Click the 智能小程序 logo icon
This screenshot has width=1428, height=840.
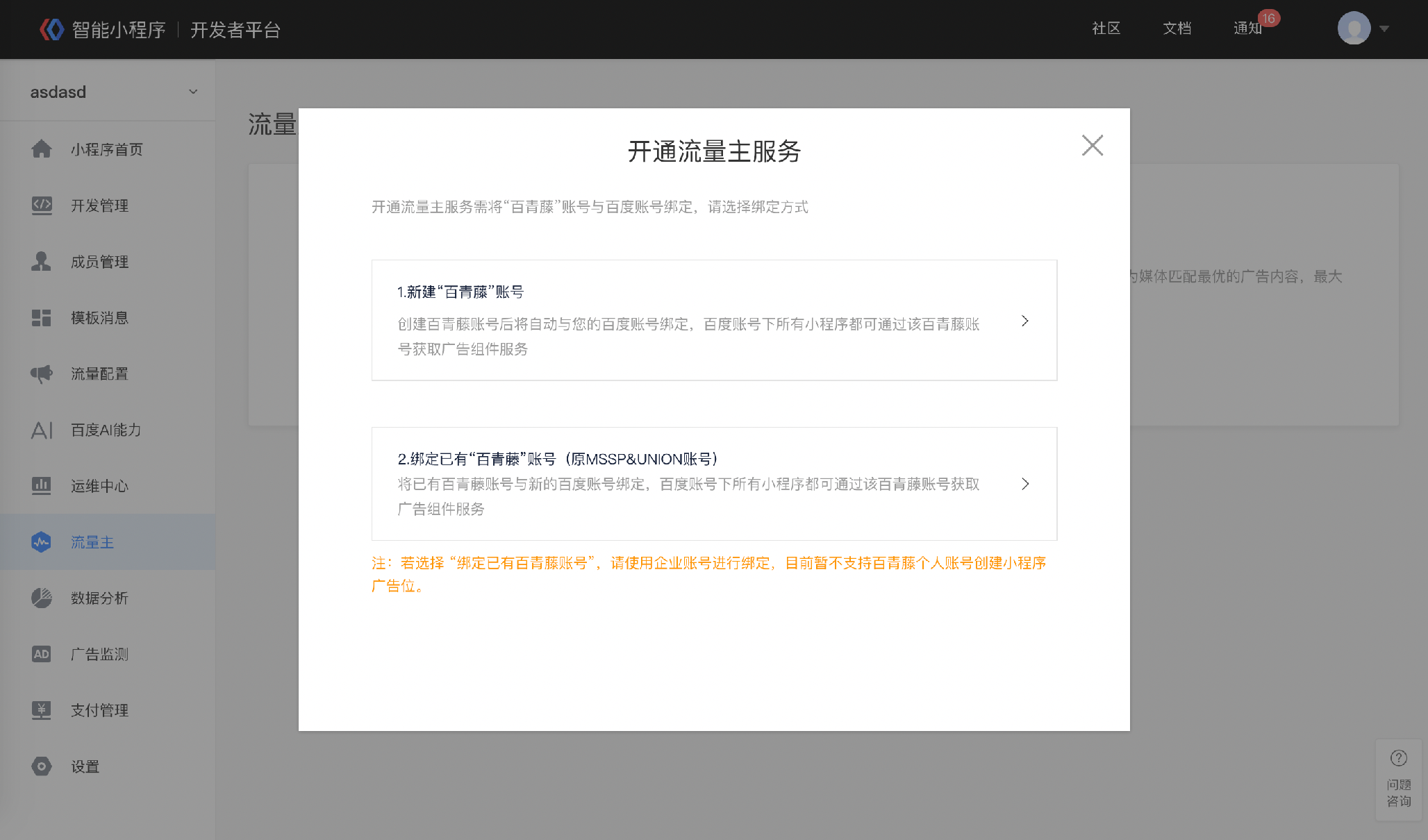point(52,29)
